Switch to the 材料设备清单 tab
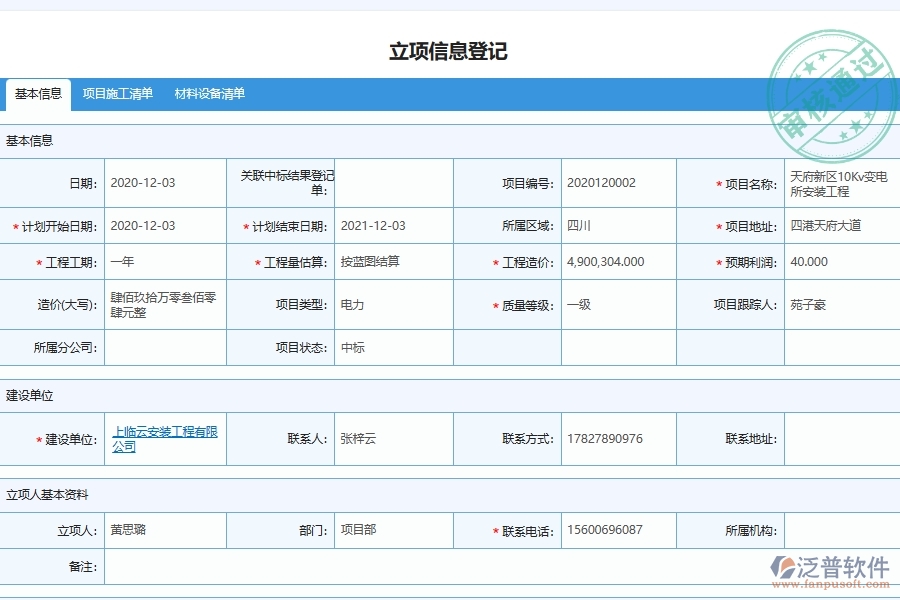Screen dimensions: 900x600 [x=210, y=94]
